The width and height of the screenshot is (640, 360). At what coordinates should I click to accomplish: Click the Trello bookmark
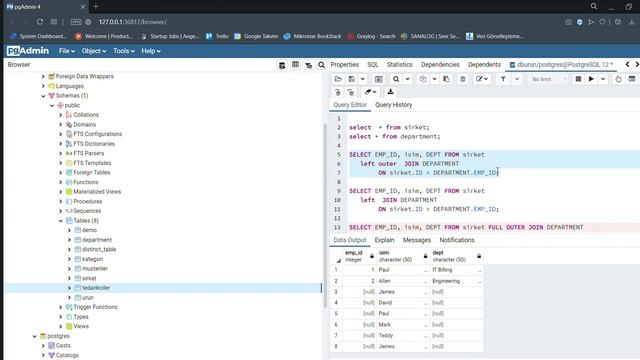(x=217, y=36)
